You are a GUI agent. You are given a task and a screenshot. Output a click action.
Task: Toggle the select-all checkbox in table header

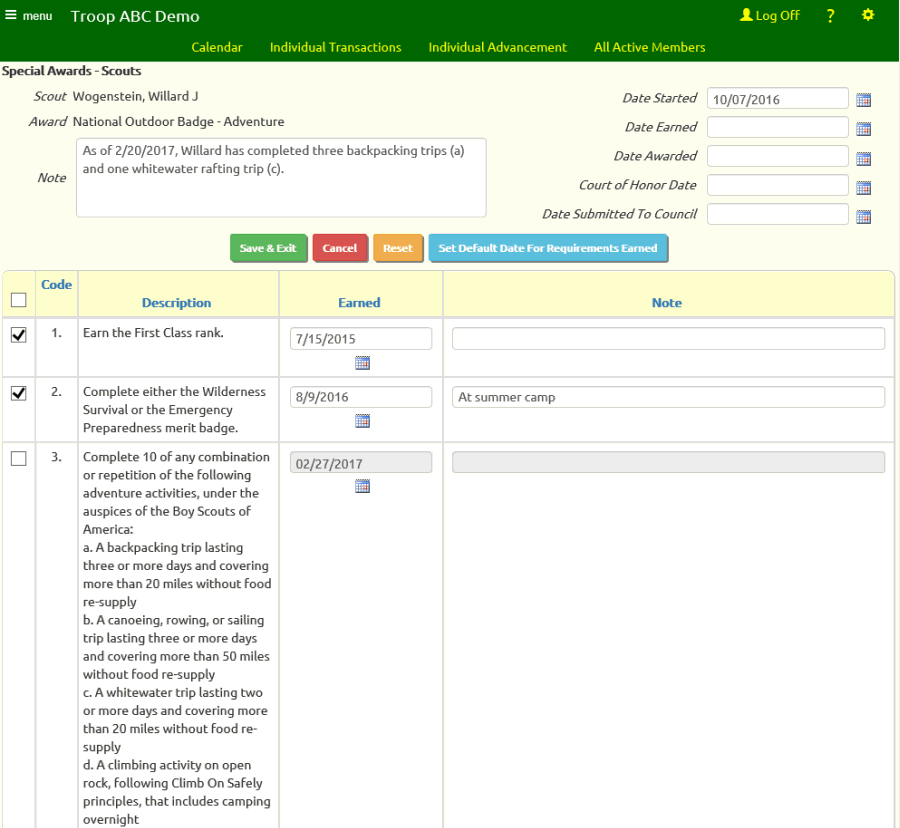click(18, 300)
